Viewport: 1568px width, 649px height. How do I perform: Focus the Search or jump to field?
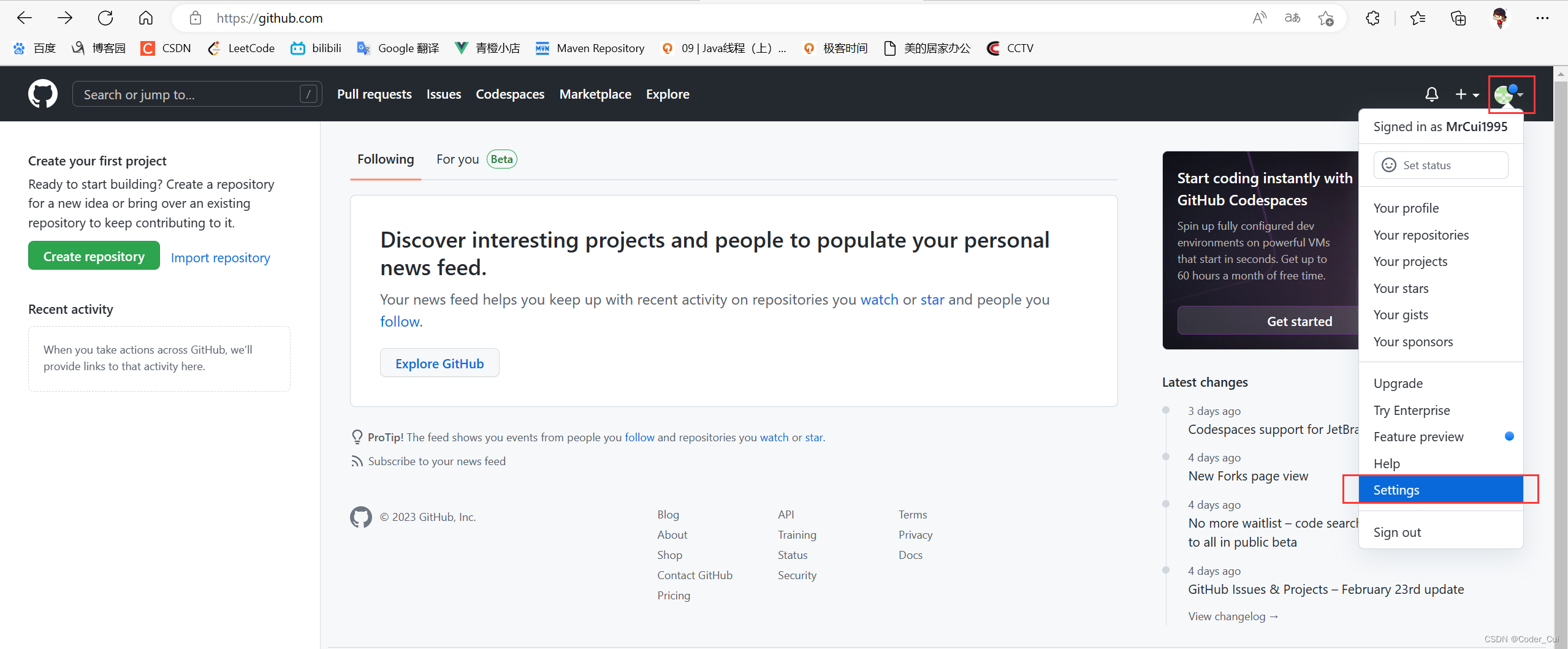click(x=197, y=94)
